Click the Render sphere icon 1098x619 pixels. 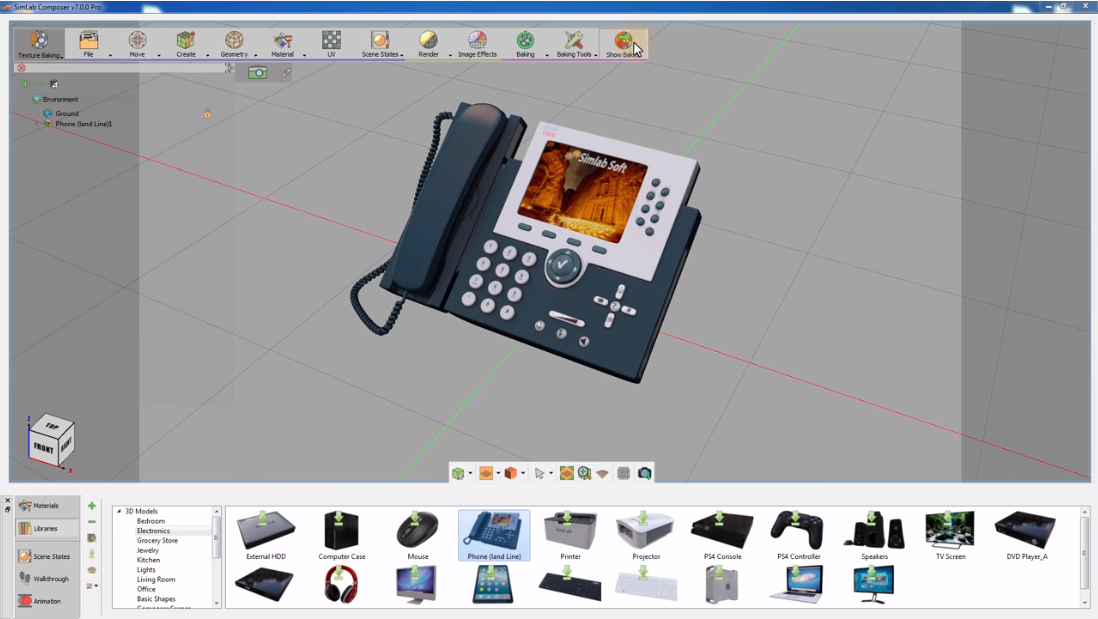(x=429, y=40)
